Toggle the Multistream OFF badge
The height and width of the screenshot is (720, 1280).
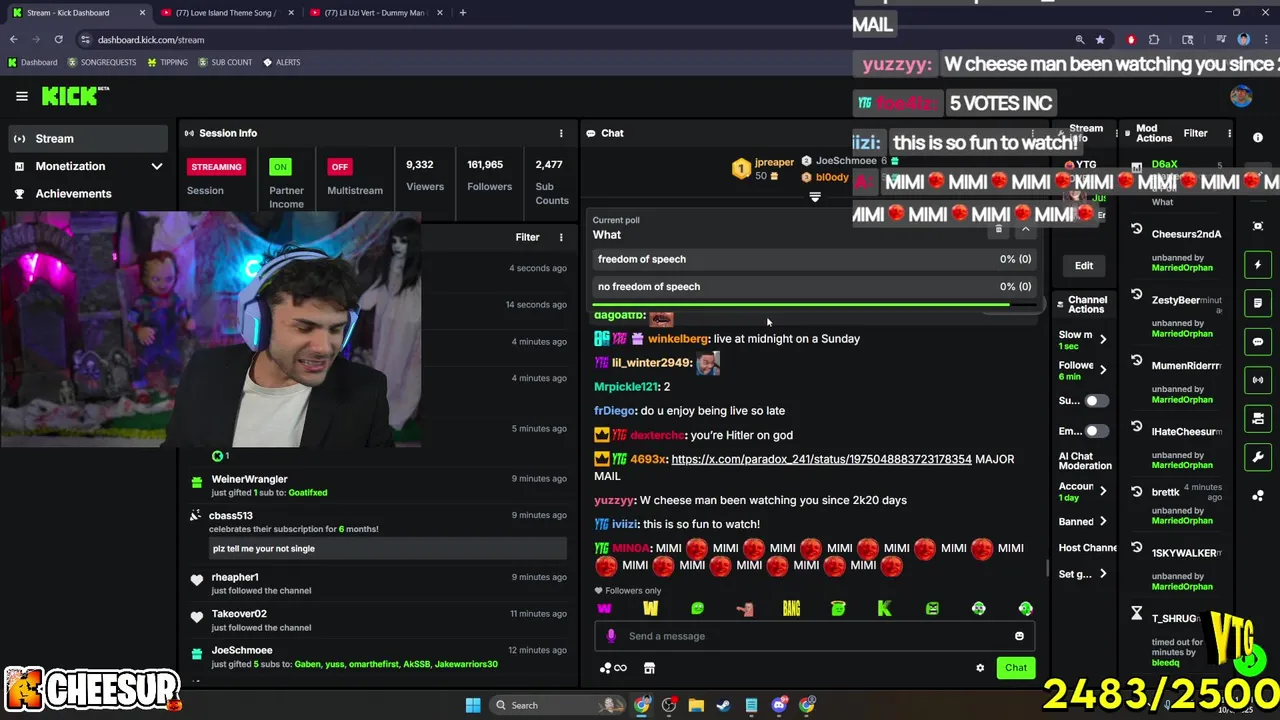coord(340,167)
